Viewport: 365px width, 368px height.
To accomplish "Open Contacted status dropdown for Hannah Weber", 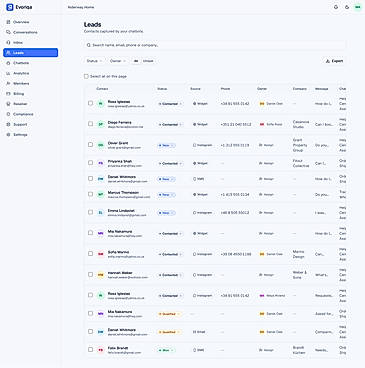I will [x=170, y=275].
